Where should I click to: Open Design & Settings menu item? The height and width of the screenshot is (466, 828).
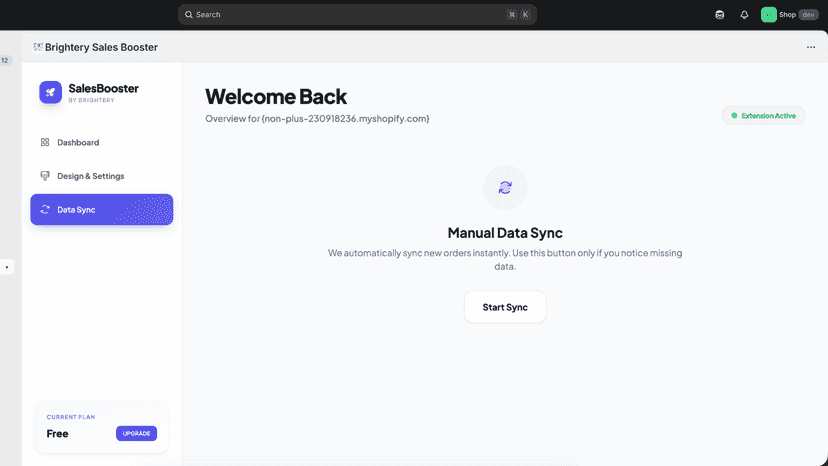(101, 176)
